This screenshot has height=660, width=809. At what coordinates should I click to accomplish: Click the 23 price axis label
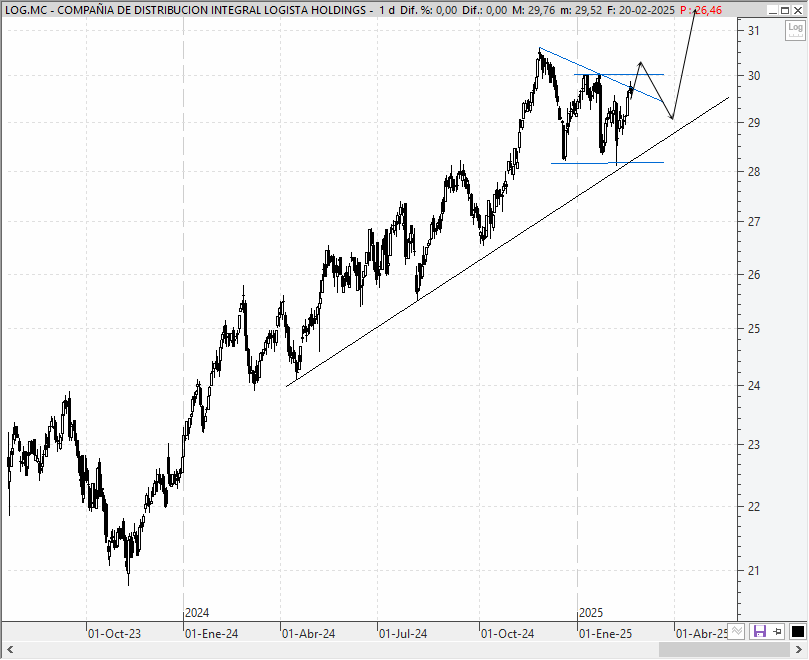point(754,445)
